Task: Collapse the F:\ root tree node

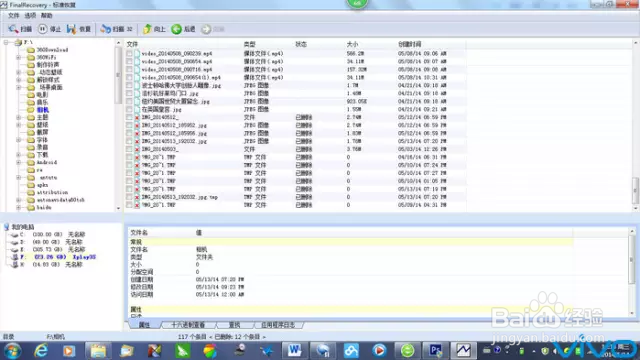Action: pos(6,42)
